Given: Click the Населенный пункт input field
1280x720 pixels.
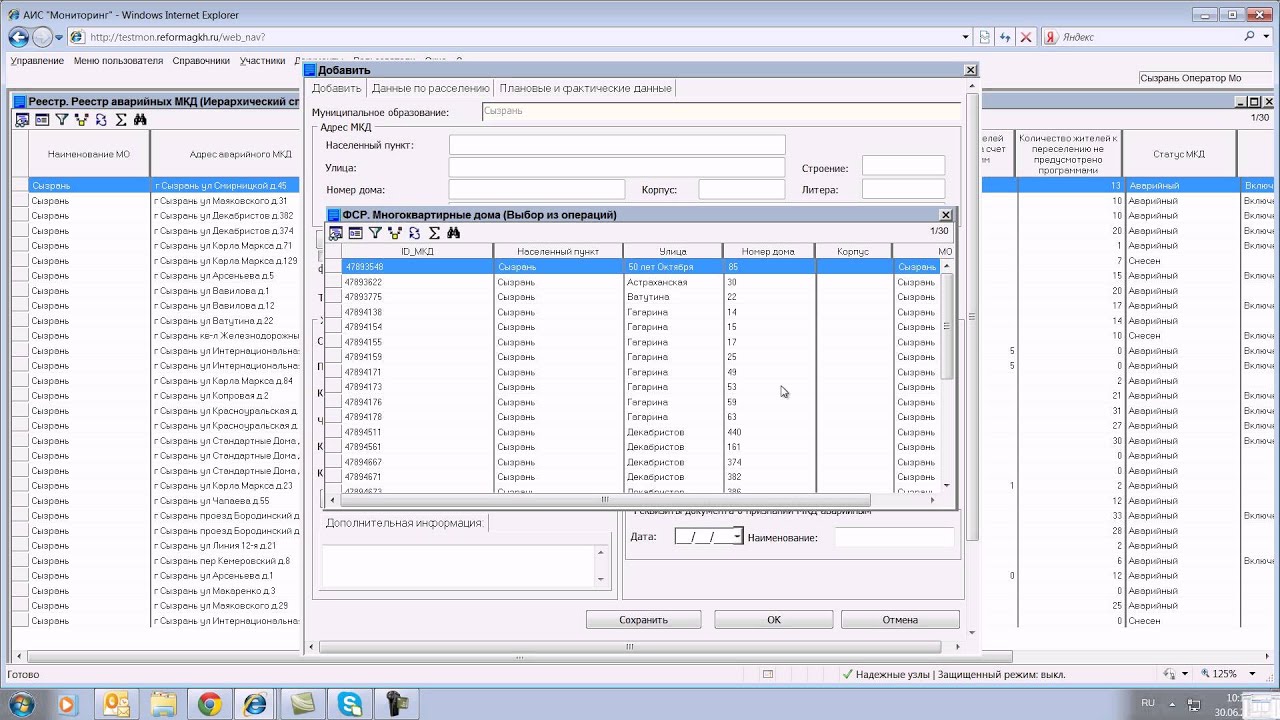Looking at the screenshot, I should click(x=617, y=145).
